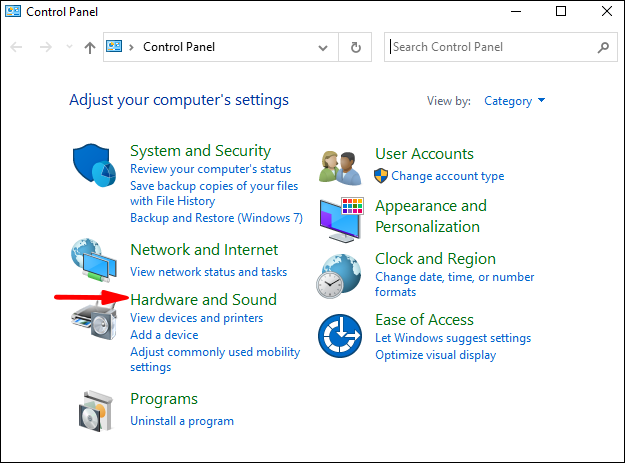Open Review your computer's status

click(210, 169)
